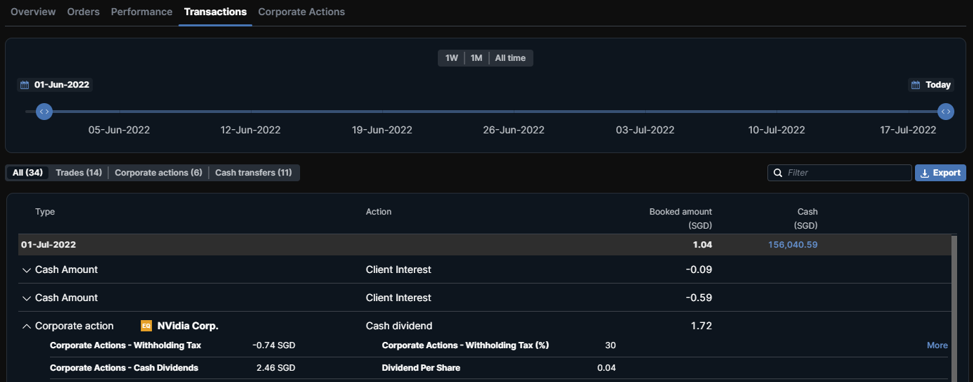Image resolution: width=973 pixels, height=383 pixels.
Task: Click the search magnifier icon
Action: [x=778, y=173]
